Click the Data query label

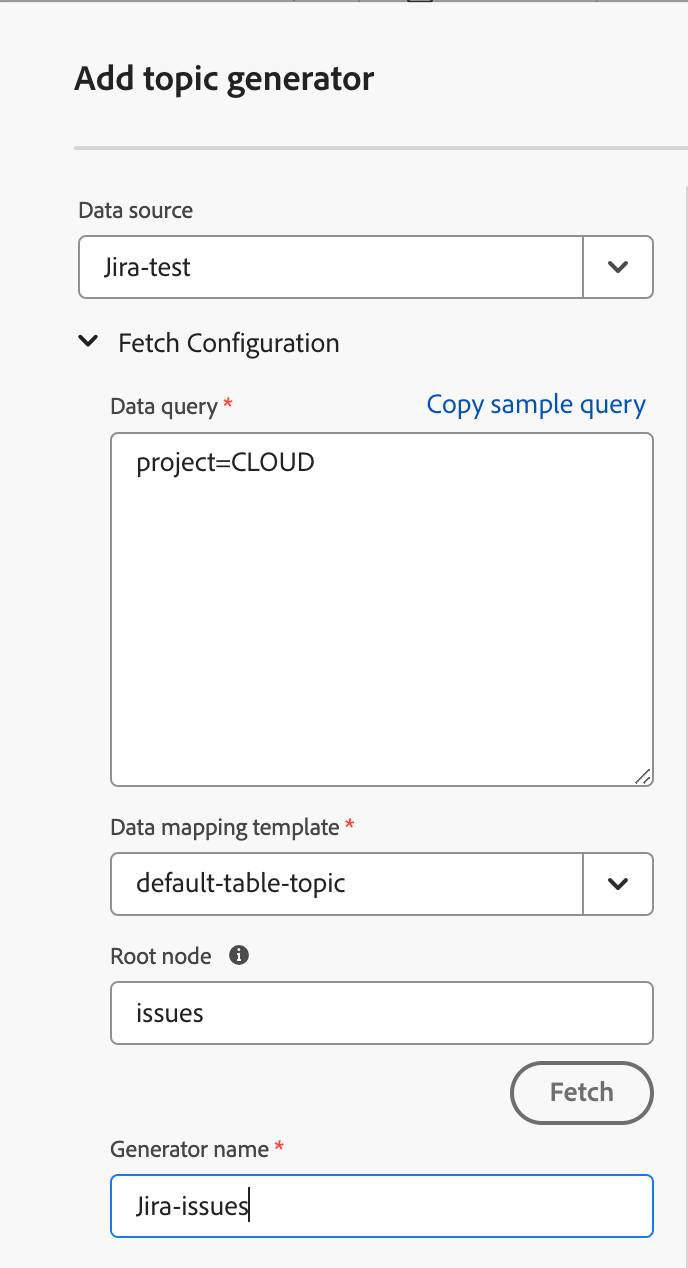(x=163, y=406)
